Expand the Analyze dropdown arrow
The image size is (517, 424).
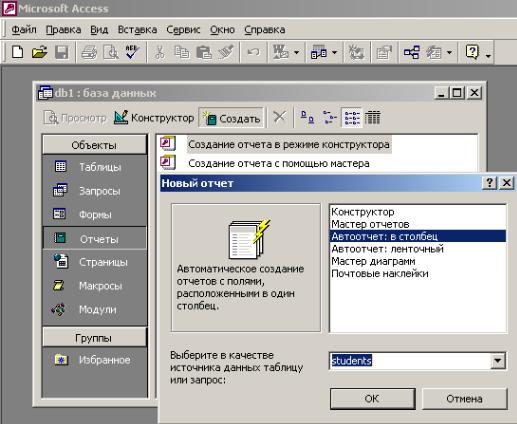(335, 52)
